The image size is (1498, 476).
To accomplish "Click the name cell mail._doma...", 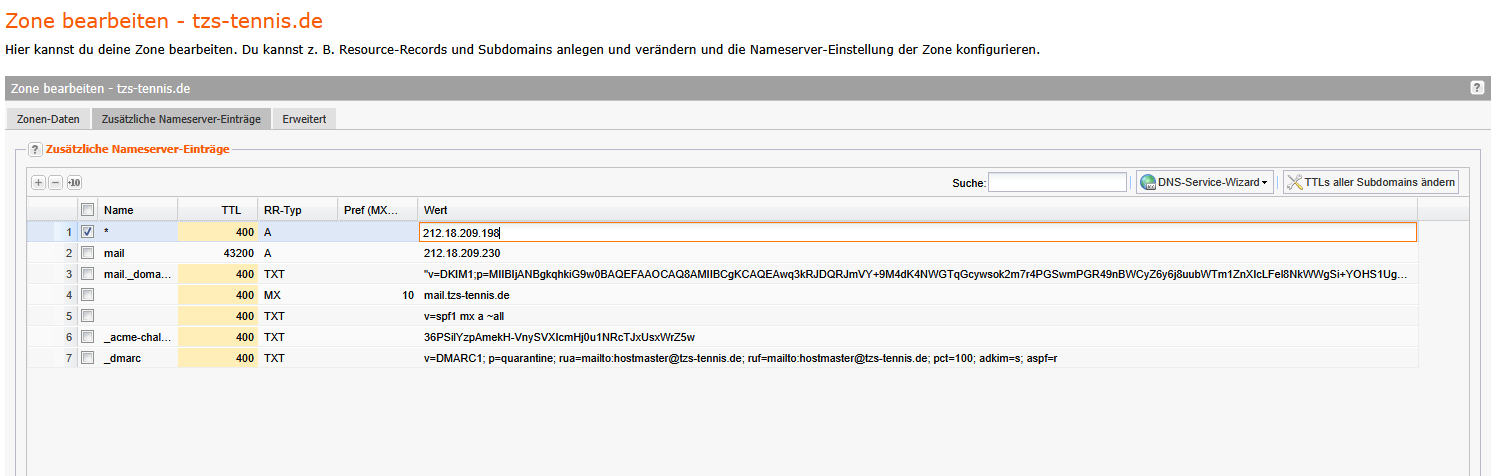I will [138, 274].
